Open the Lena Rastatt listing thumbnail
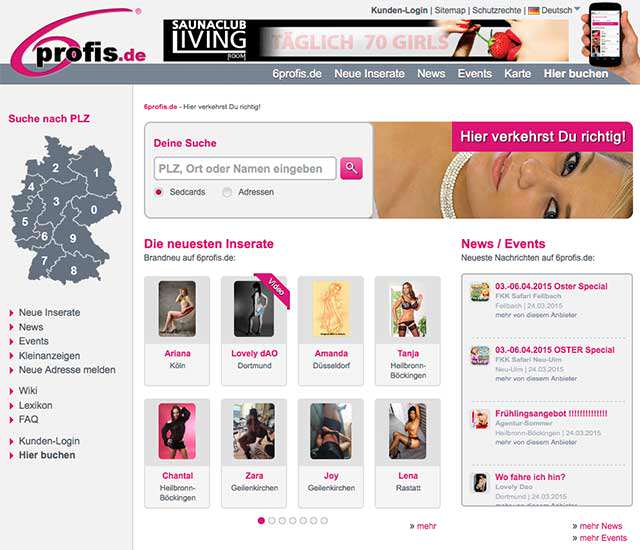The image size is (640, 550). pos(408,431)
